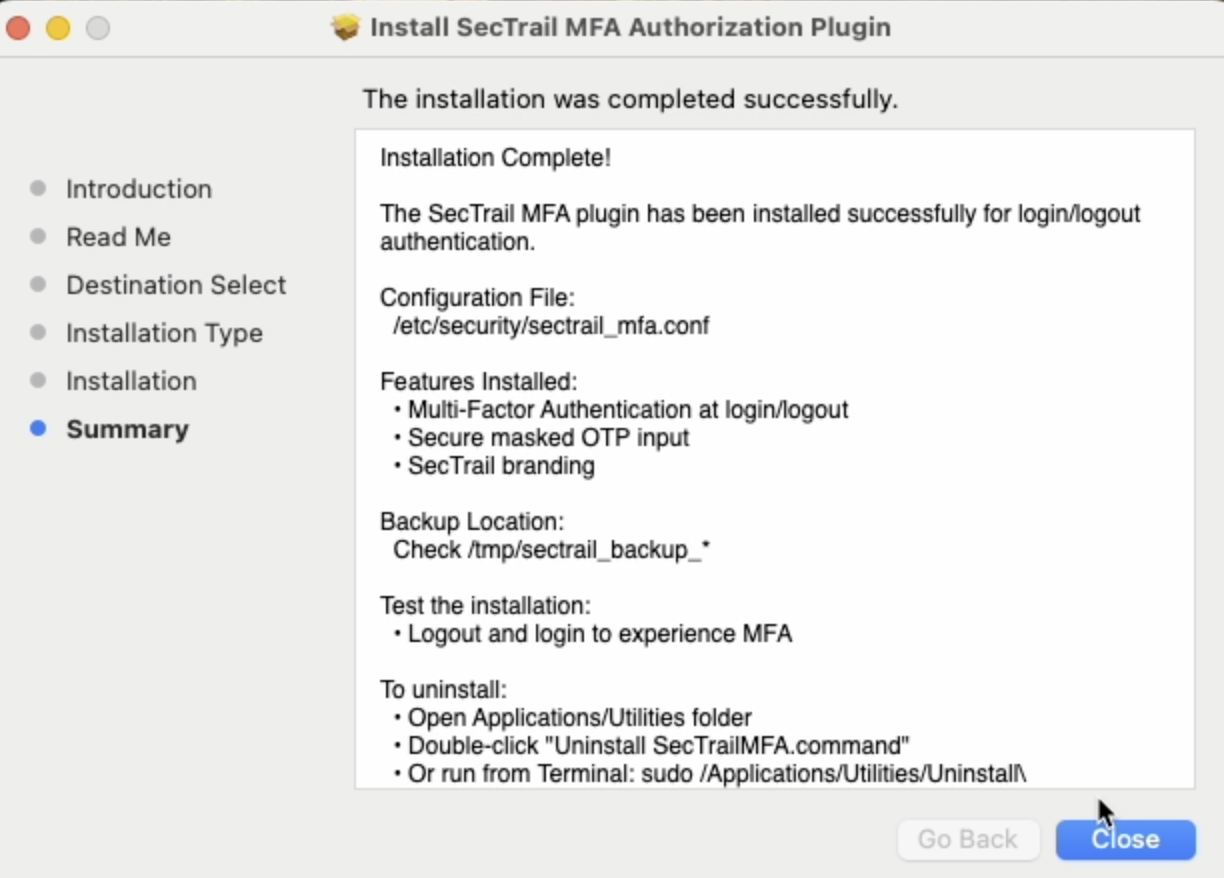Click the Installation Type step indicator dot

pos(38,333)
